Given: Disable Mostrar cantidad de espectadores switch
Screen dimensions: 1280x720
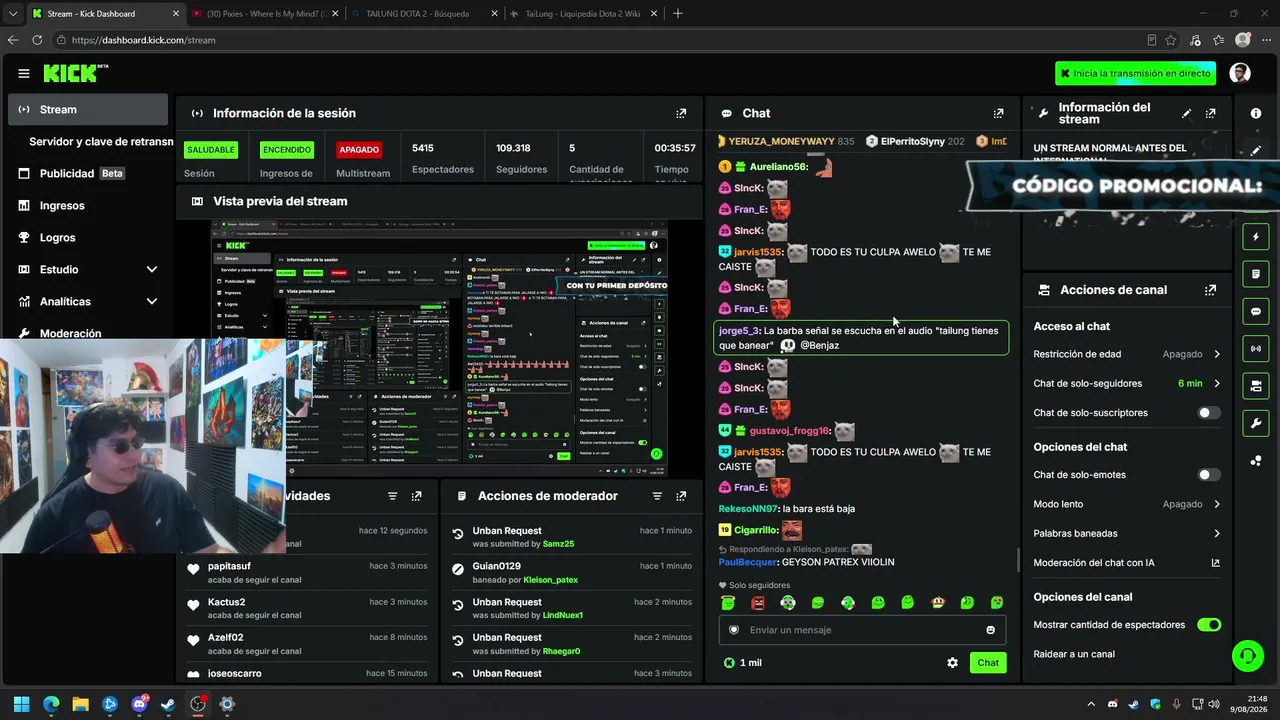Looking at the screenshot, I should pos(1209,625).
